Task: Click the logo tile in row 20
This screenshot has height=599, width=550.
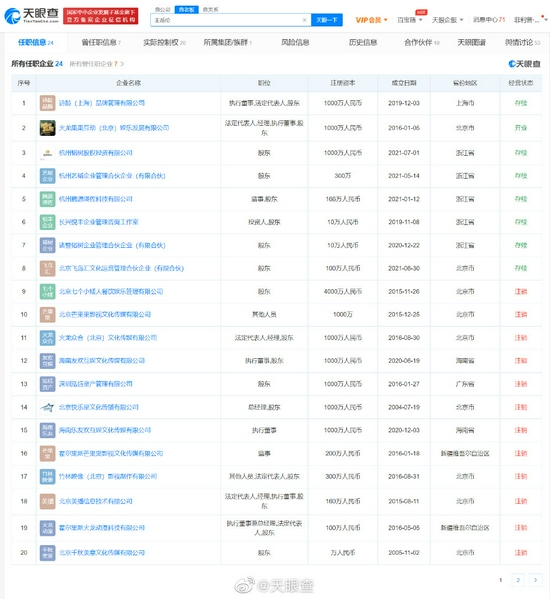Action: [x=47, y=553]
